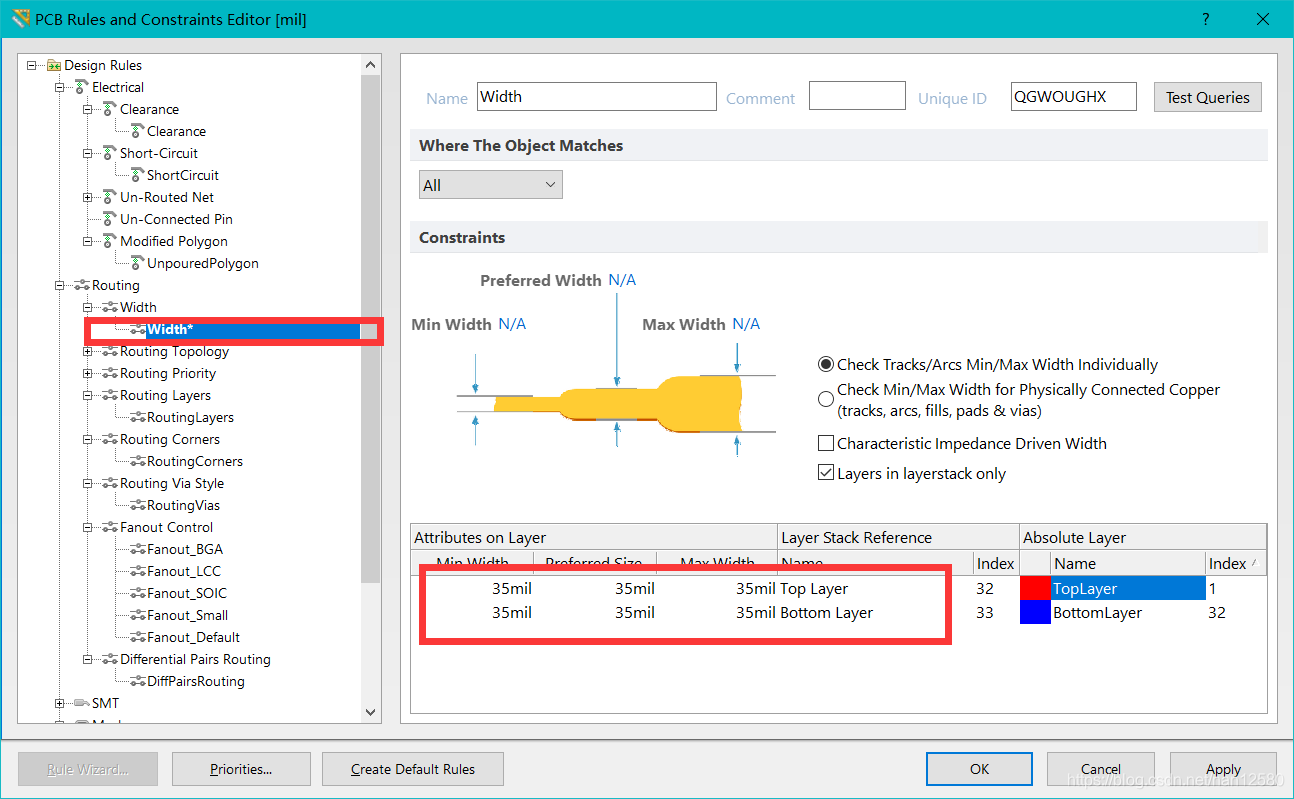Click the Clearance rule icon under Electrical
The height and width of the screenshot is (799, 1294).
pyautogui.click(x=137, y=131)
